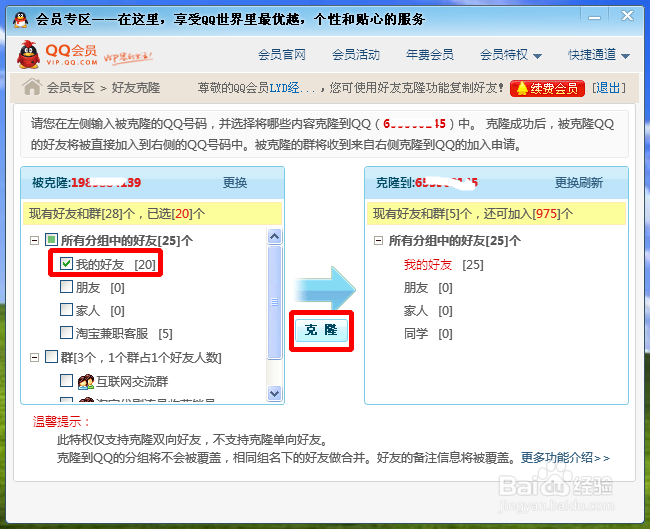Close the 会员专区 window
650x529 pixels.
coord(627,16)
